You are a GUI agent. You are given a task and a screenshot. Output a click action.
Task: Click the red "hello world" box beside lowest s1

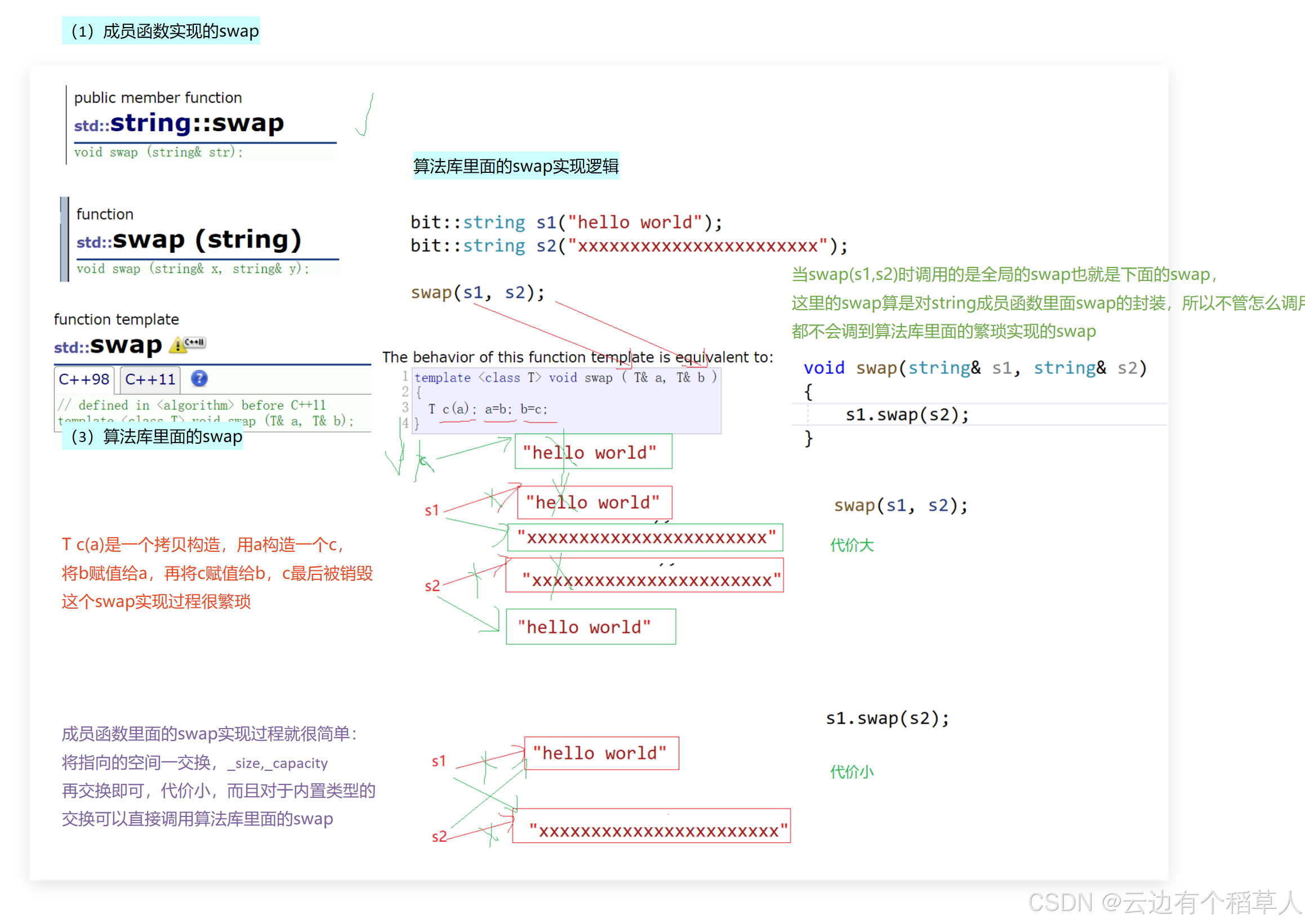click(601, 753)
